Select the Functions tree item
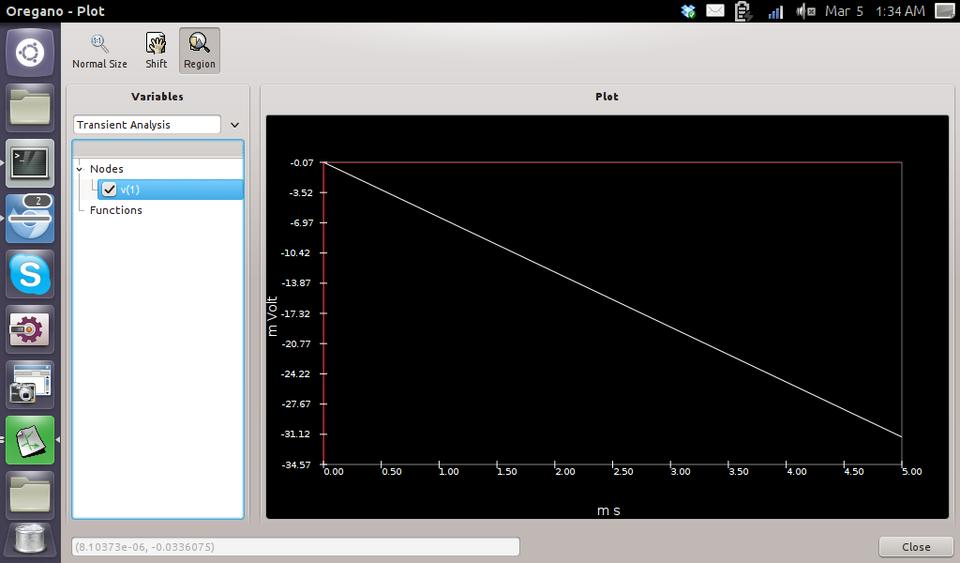 coord(116,210)
